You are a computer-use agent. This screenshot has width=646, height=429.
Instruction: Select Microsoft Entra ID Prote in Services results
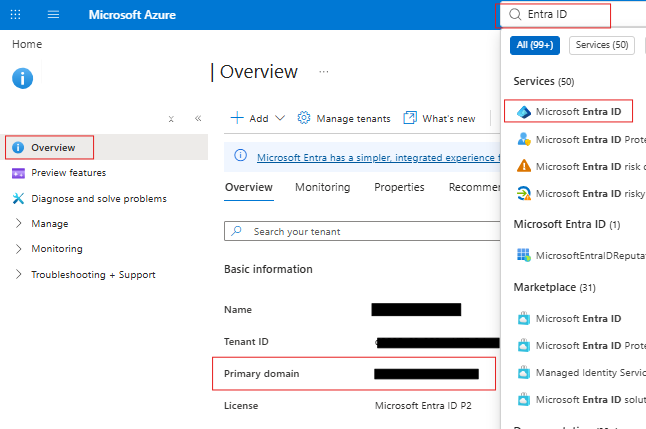[590, 140]
